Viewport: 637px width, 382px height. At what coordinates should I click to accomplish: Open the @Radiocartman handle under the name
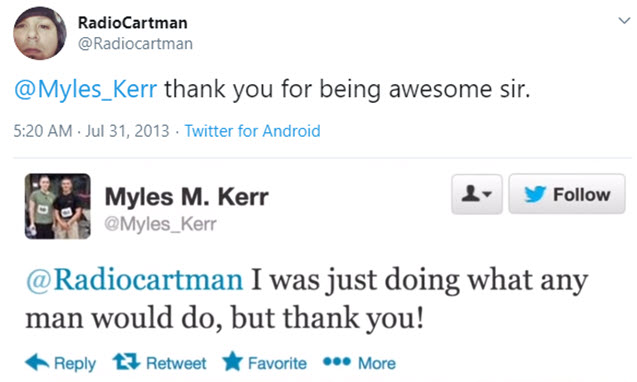coord(135,43)
